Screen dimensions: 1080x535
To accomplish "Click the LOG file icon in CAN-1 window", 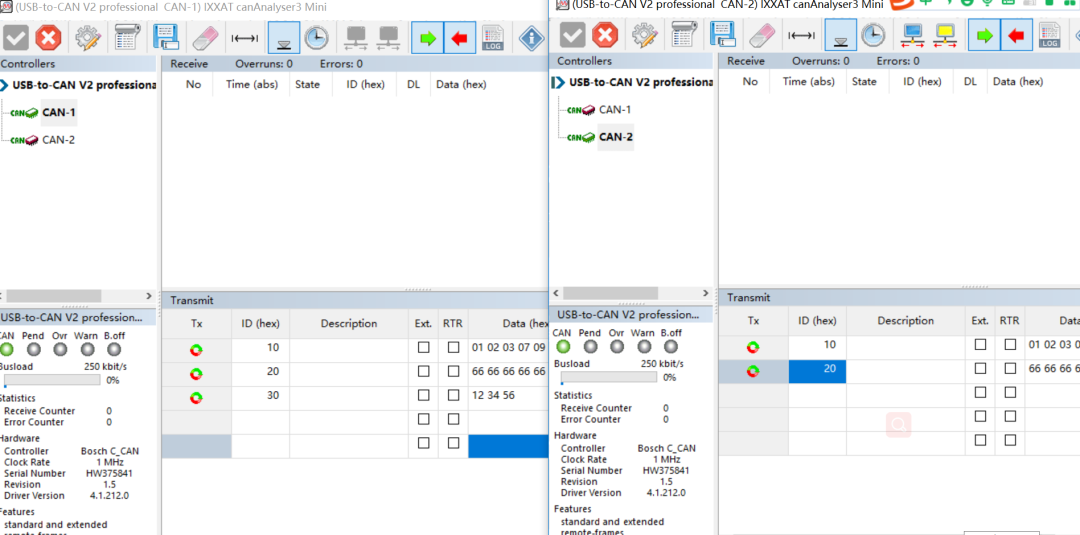I will [x=493, y=37].
